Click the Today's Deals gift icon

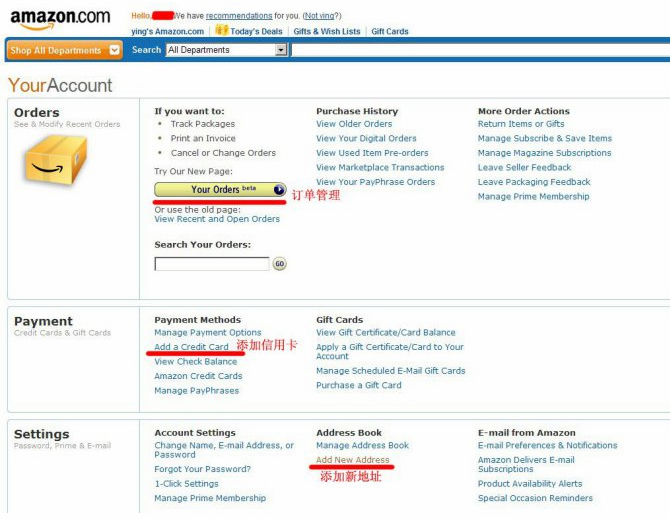coord(222,31)
